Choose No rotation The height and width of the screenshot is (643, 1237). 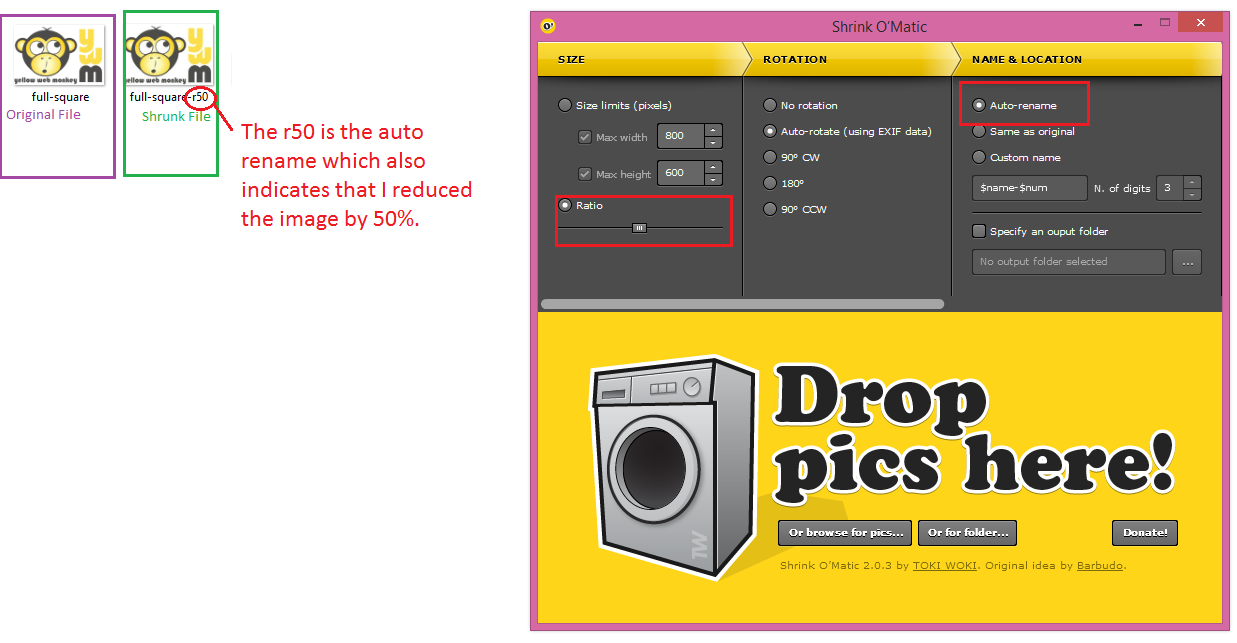tap(770, 105)
